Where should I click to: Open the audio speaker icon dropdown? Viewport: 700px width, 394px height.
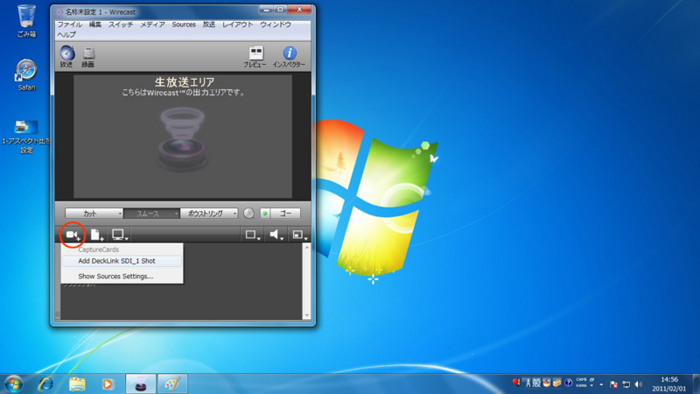click(x=276, y=235)
